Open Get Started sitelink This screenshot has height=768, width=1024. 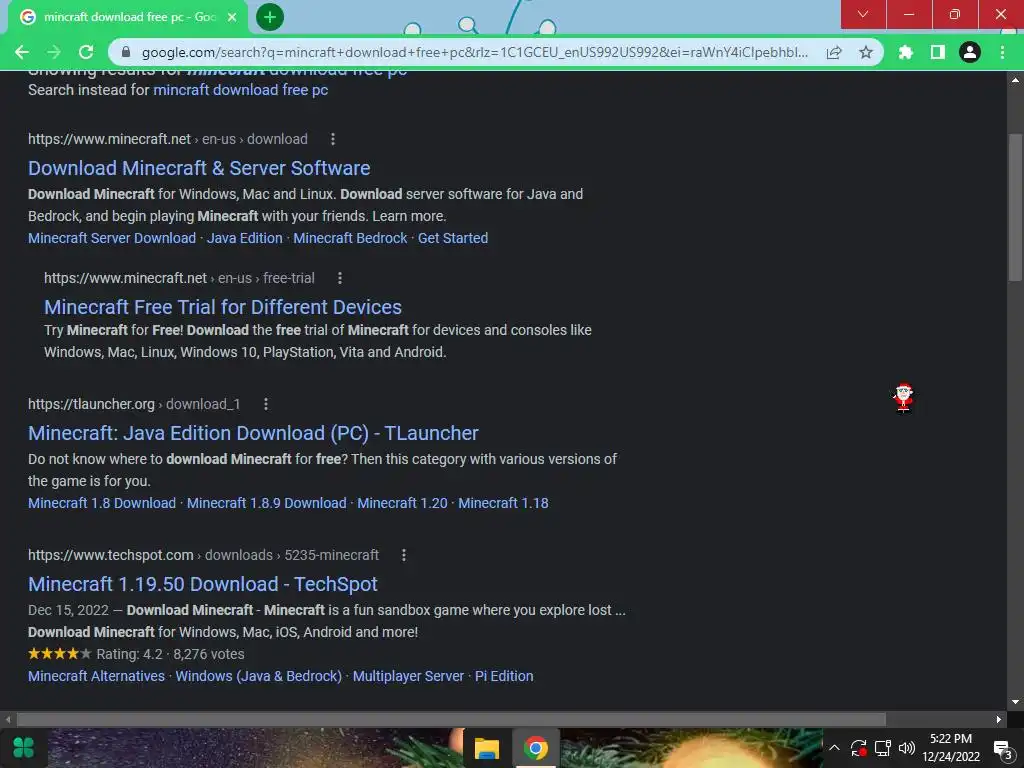(x=453, y=238)
